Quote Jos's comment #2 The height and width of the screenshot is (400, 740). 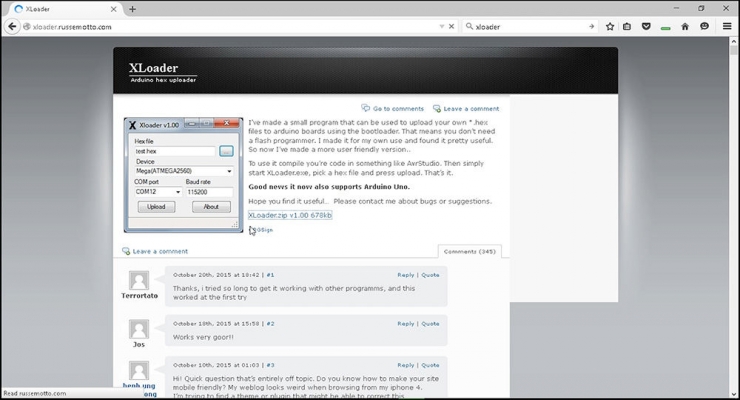pos(430,324)
